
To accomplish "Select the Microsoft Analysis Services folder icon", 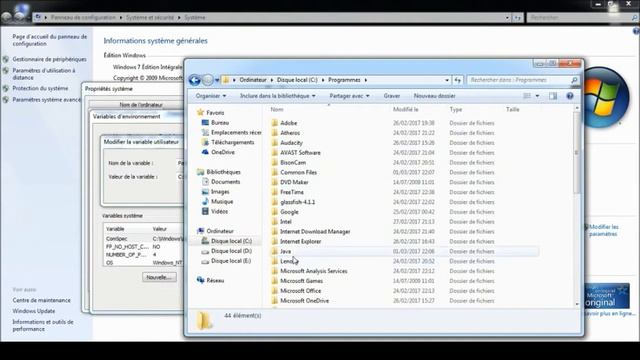I will 275,271.
